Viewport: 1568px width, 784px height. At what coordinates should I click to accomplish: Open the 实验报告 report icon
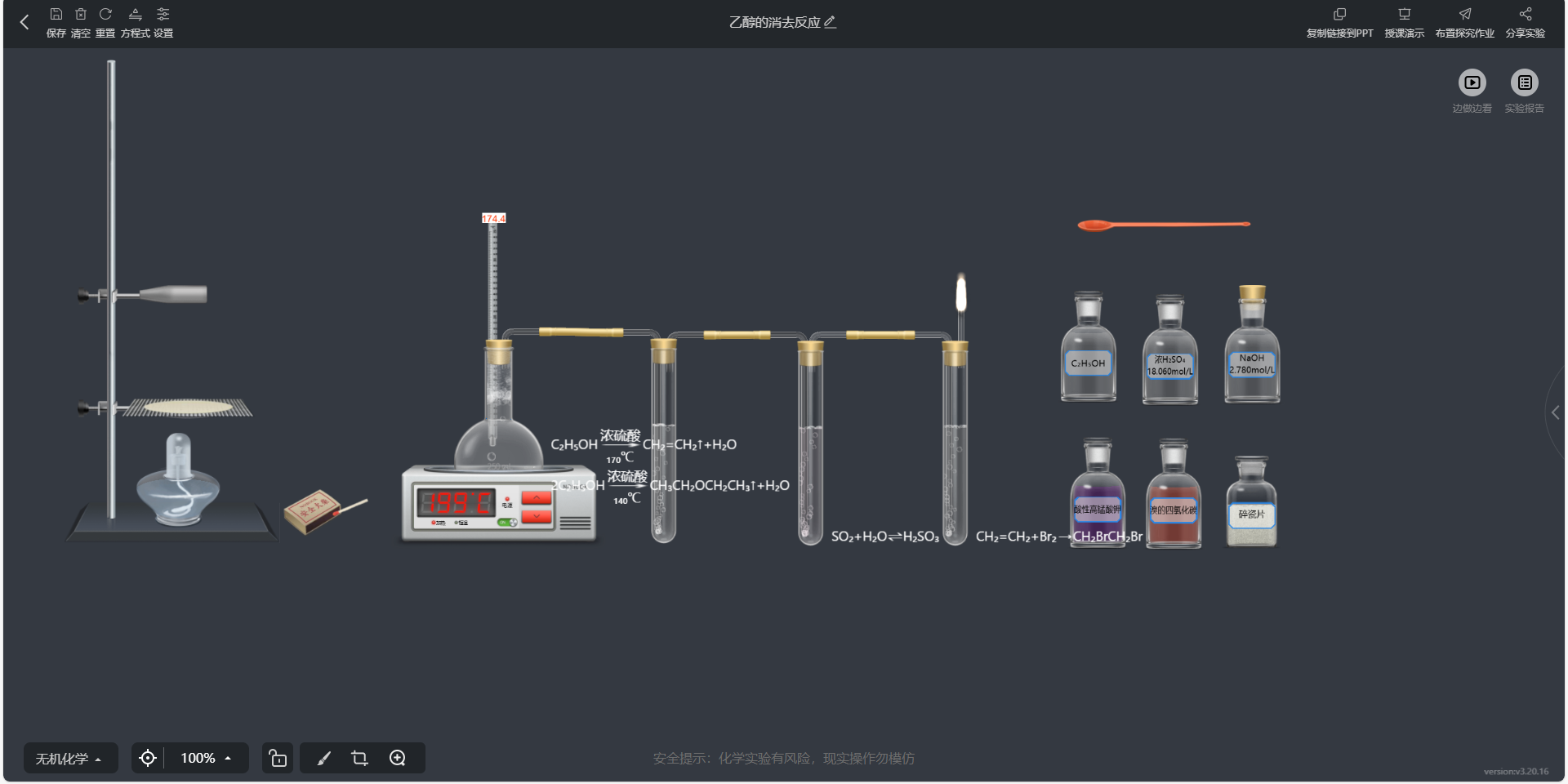[x=1524, y=82]
